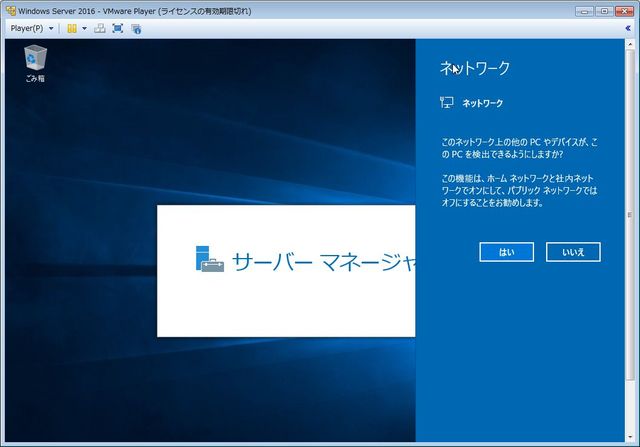This screenshot has height=447, width=640.
Task: Open the Player(P) menu
Action: click(32, 29)
